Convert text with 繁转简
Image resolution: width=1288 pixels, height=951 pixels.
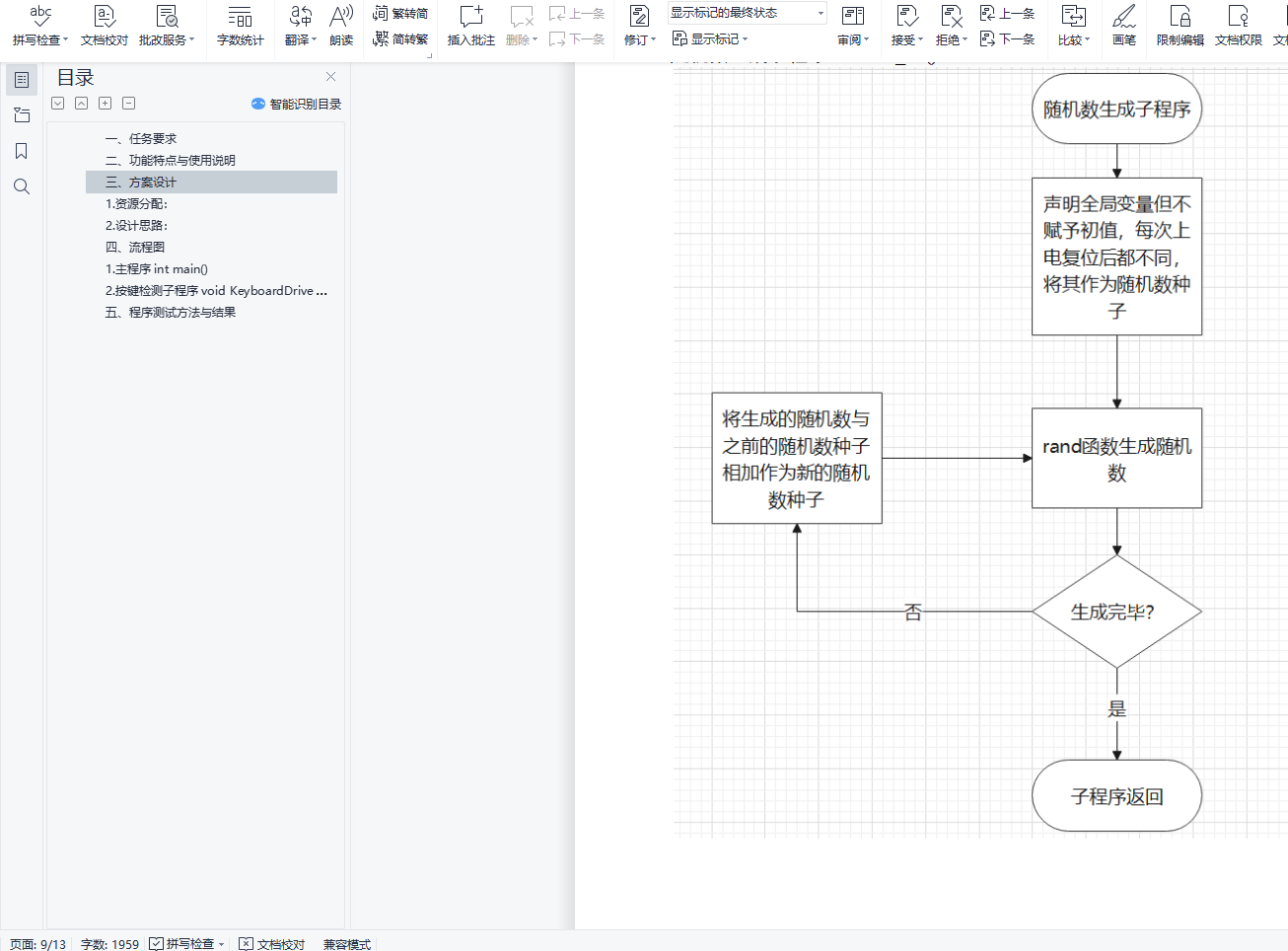coord(400,14)
